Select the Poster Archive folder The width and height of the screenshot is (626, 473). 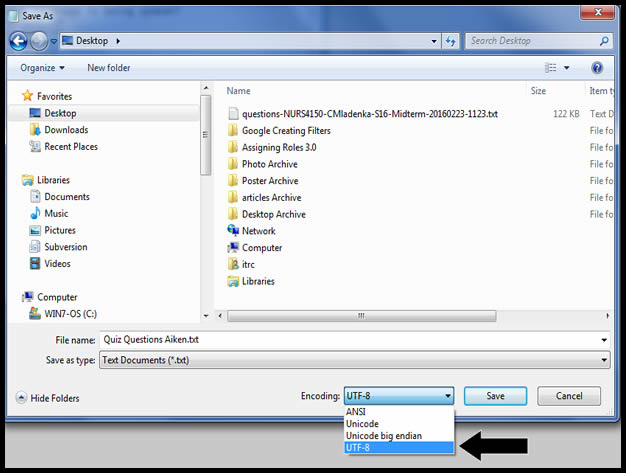click(270, 181)
